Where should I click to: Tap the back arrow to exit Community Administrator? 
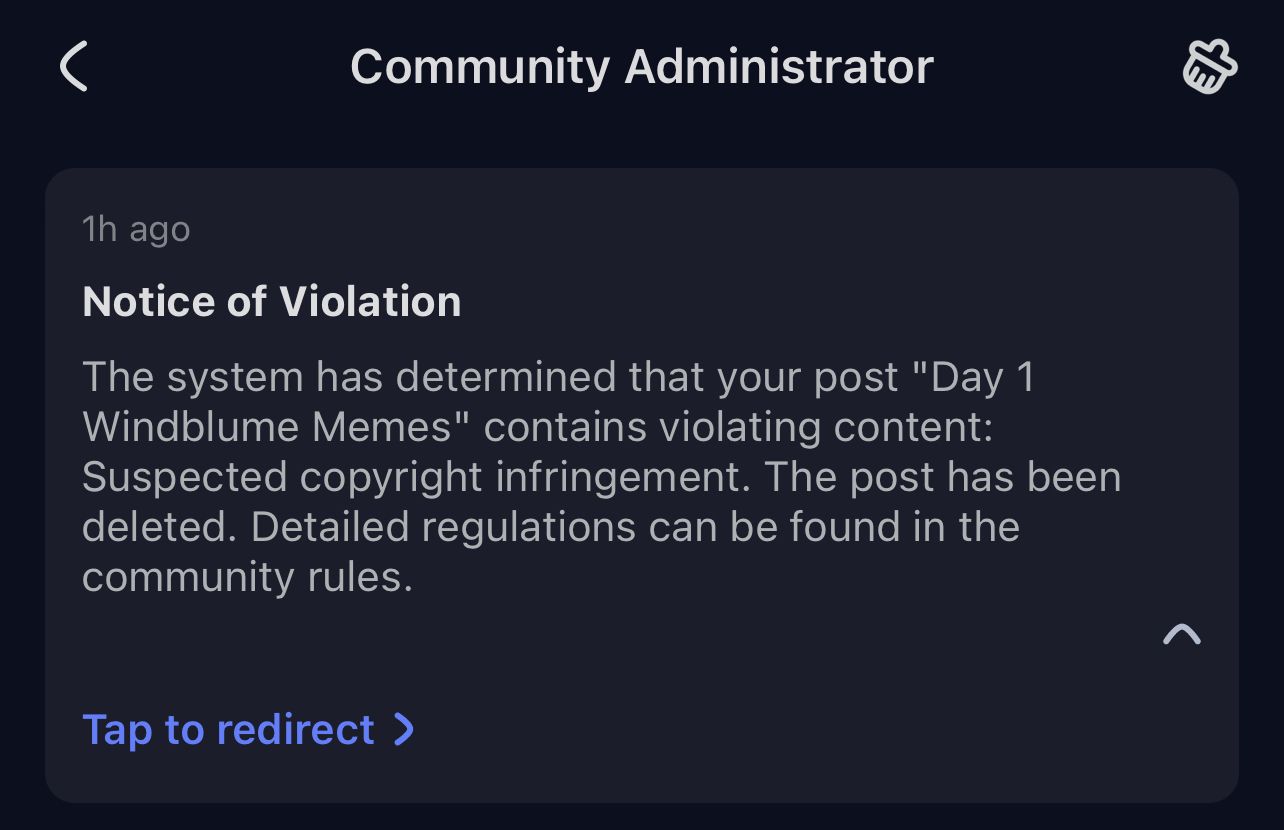point(72,66)
